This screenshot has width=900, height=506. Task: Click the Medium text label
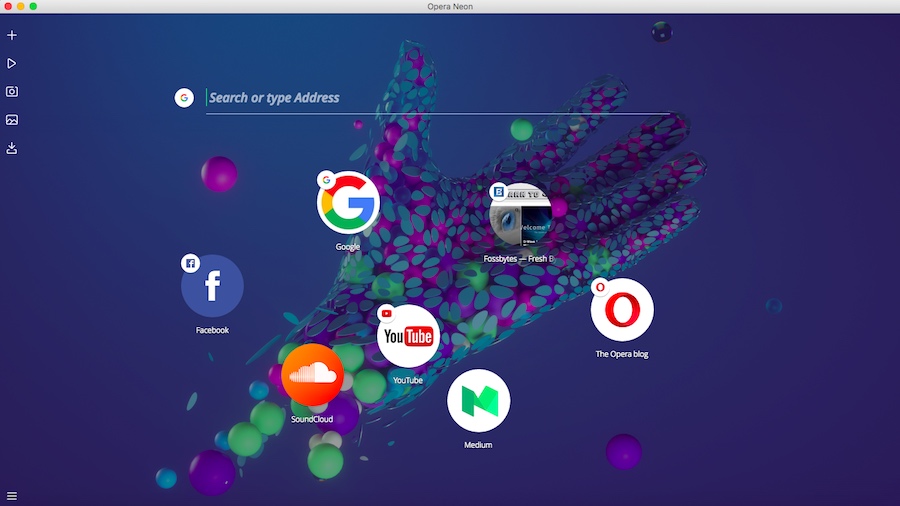point(478,445)
